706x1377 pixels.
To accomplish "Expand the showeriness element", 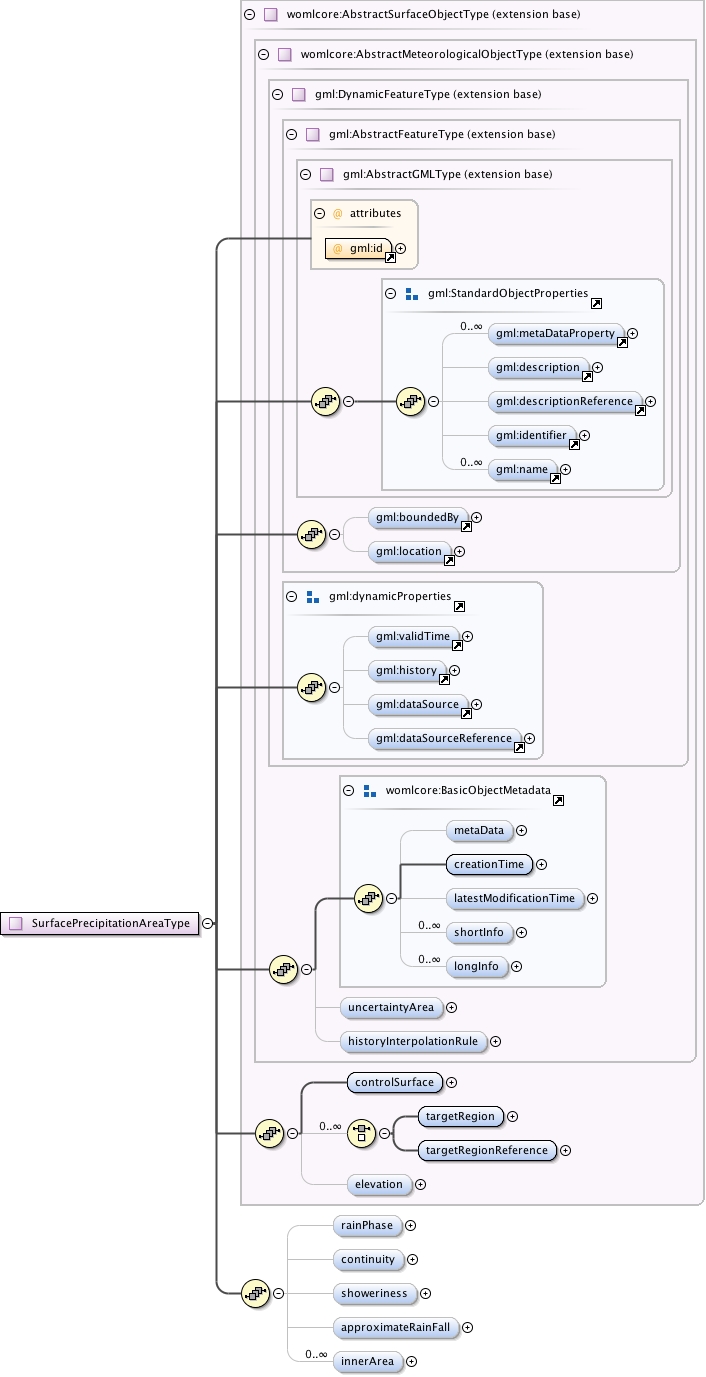I will tap(425, 1293).
